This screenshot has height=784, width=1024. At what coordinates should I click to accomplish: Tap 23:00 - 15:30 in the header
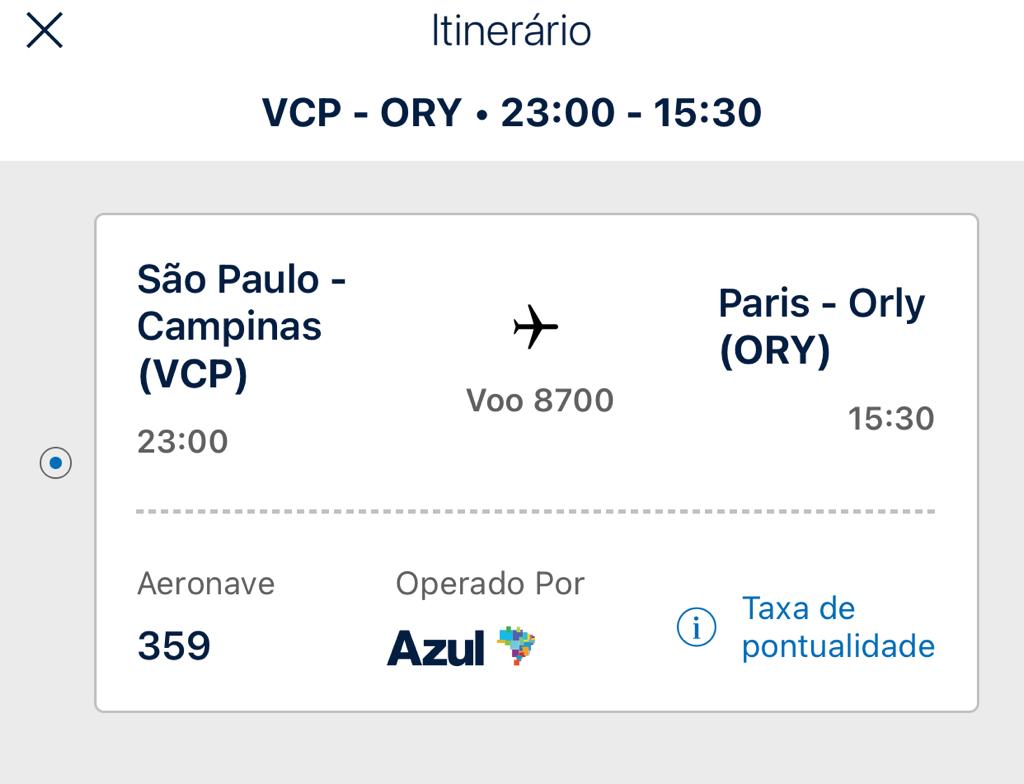coord(631,112)
